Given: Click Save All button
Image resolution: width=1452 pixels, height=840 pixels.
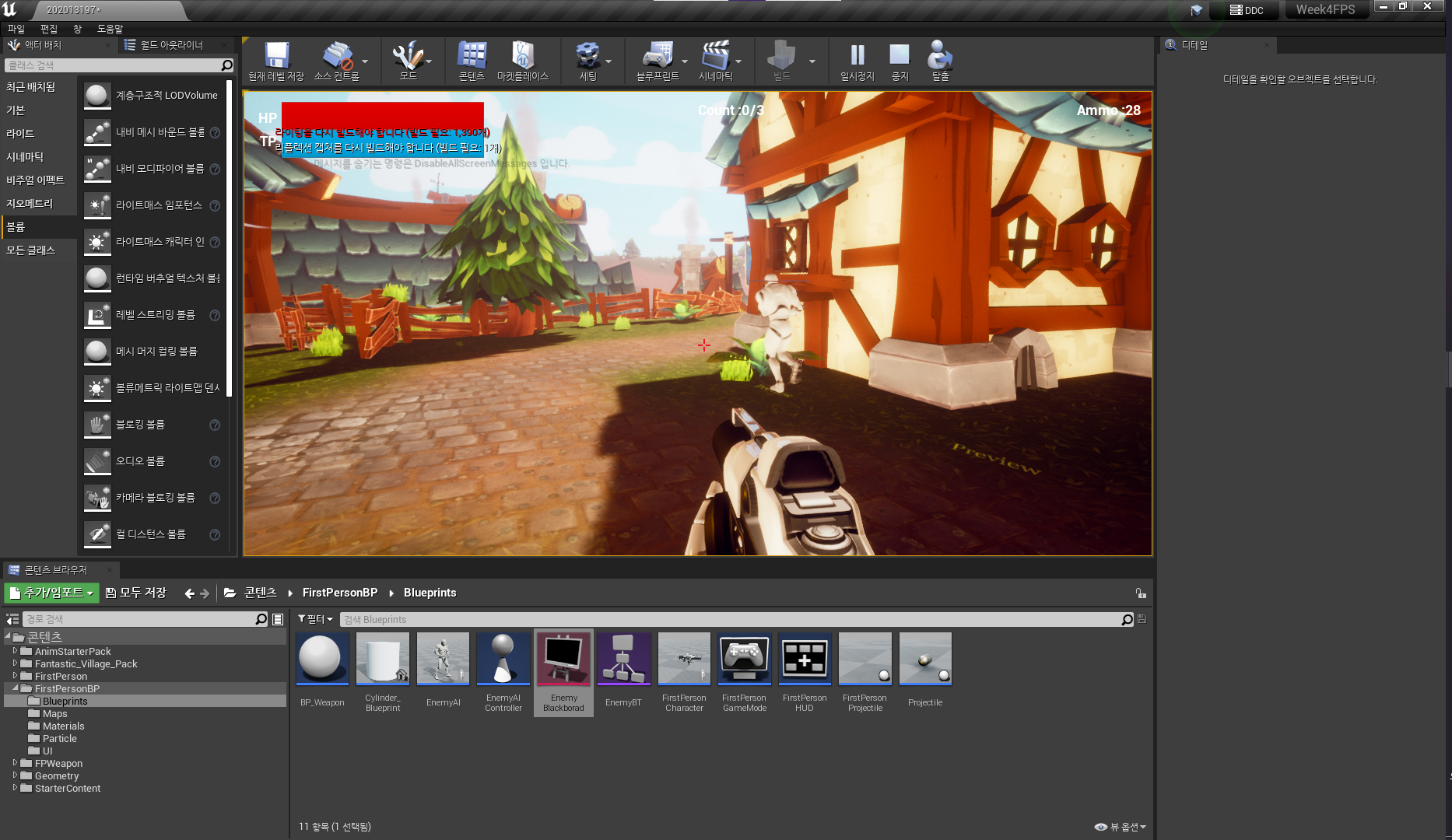Looking at the screenshot, I should tap(135, 593).
